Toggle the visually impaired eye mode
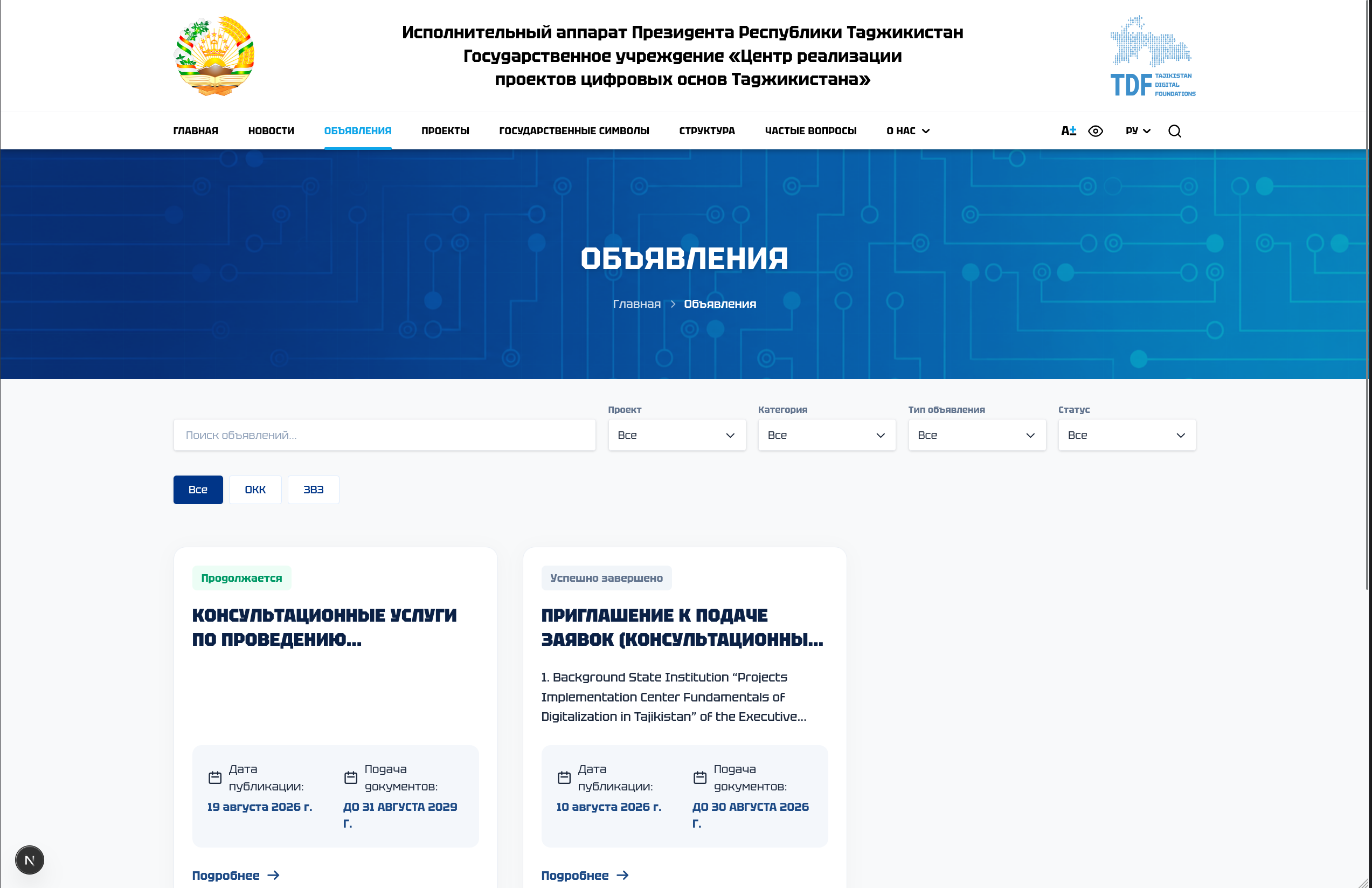This screenshot has height=888, width=1372. pyautogui.click(x=1096, y=131)
